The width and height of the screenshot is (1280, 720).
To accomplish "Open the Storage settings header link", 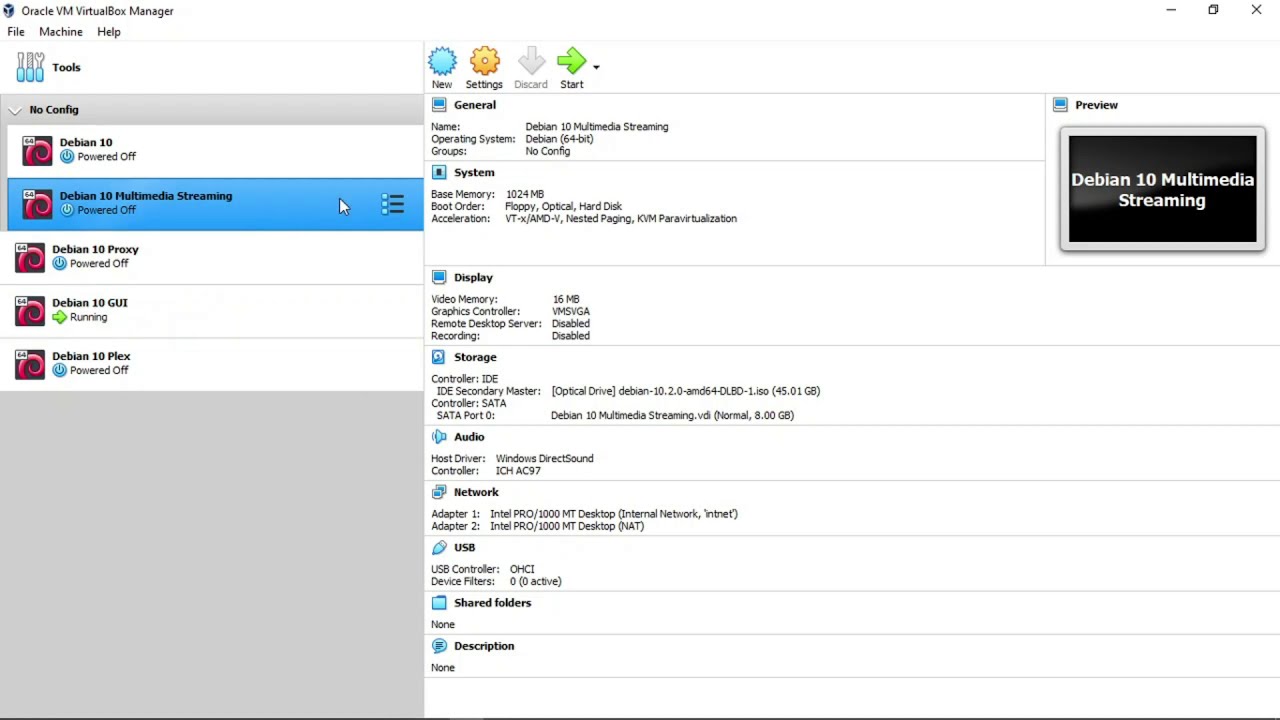I will (x=475, y=357).
